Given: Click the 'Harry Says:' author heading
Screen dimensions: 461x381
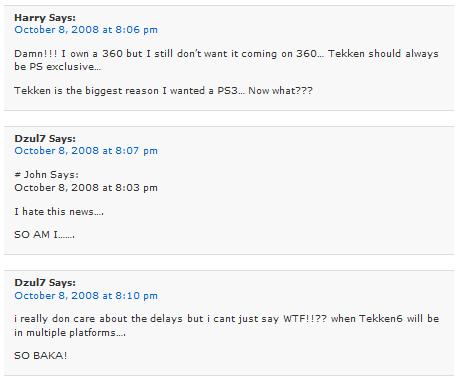Looking at the screenshot, I should [45, 18].
